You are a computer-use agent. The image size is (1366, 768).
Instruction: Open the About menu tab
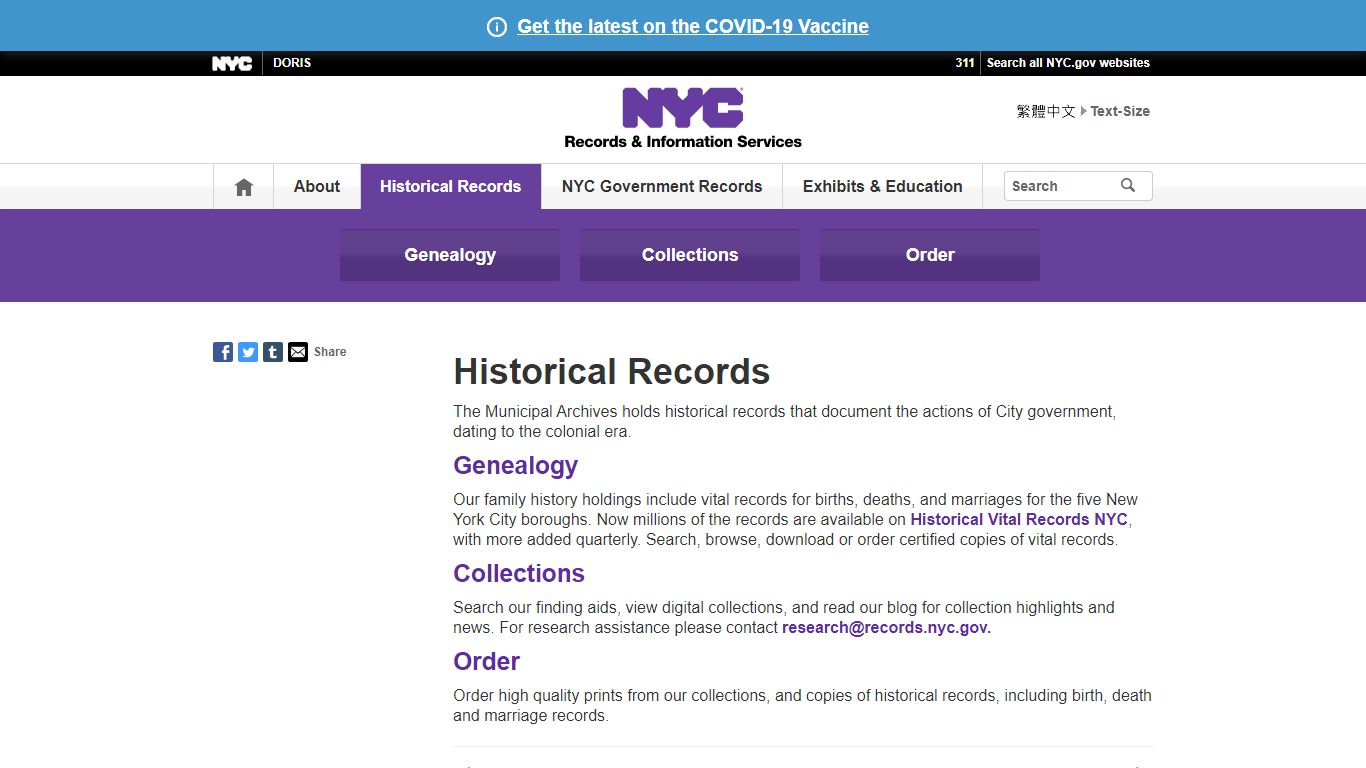(x=317, y=186)
